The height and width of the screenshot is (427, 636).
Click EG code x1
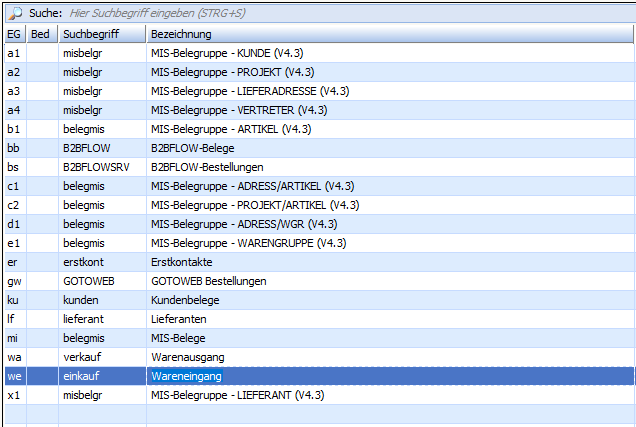tap(13, 395)
